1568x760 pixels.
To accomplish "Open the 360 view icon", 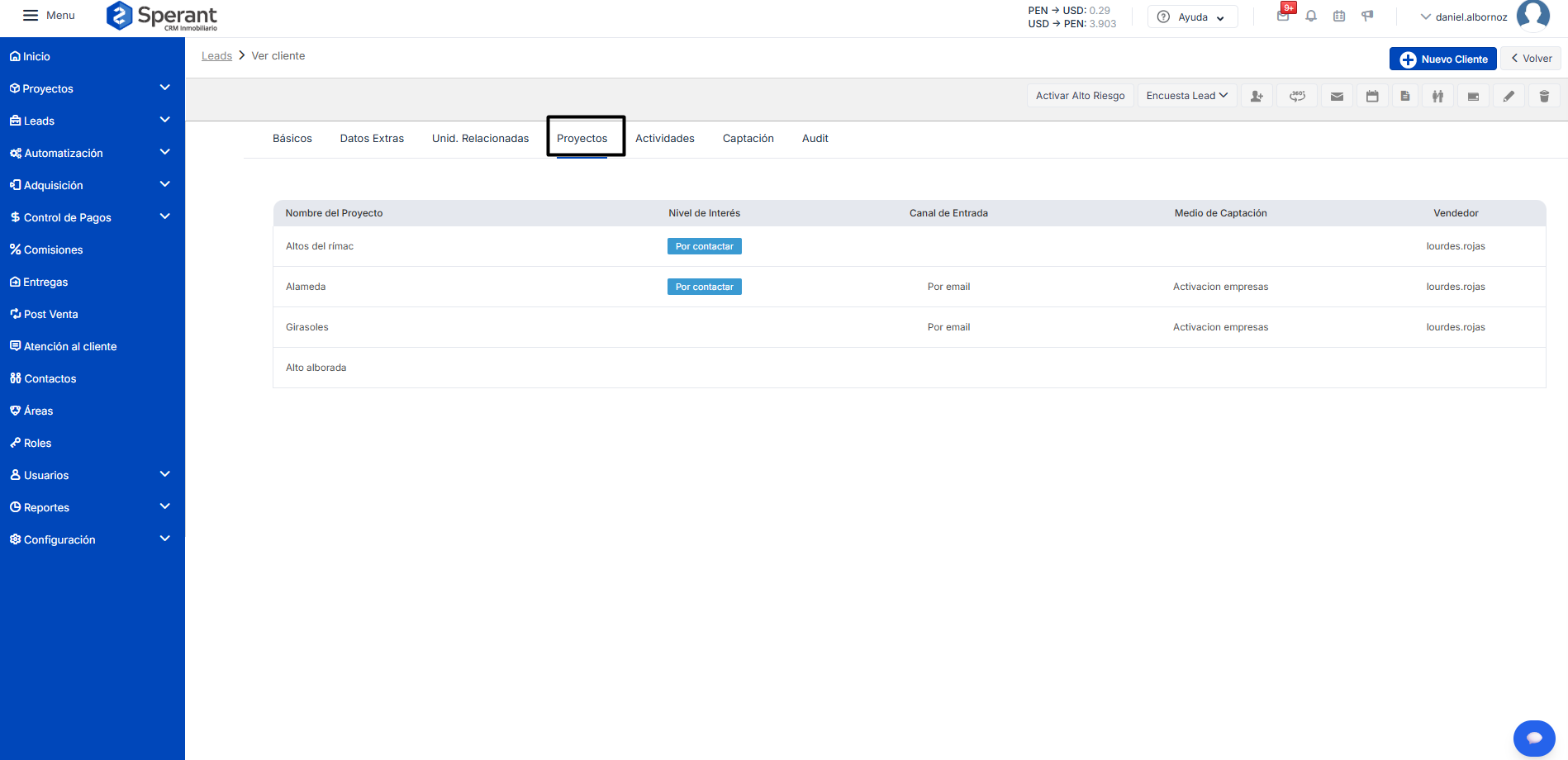I will click(1297, 96).
